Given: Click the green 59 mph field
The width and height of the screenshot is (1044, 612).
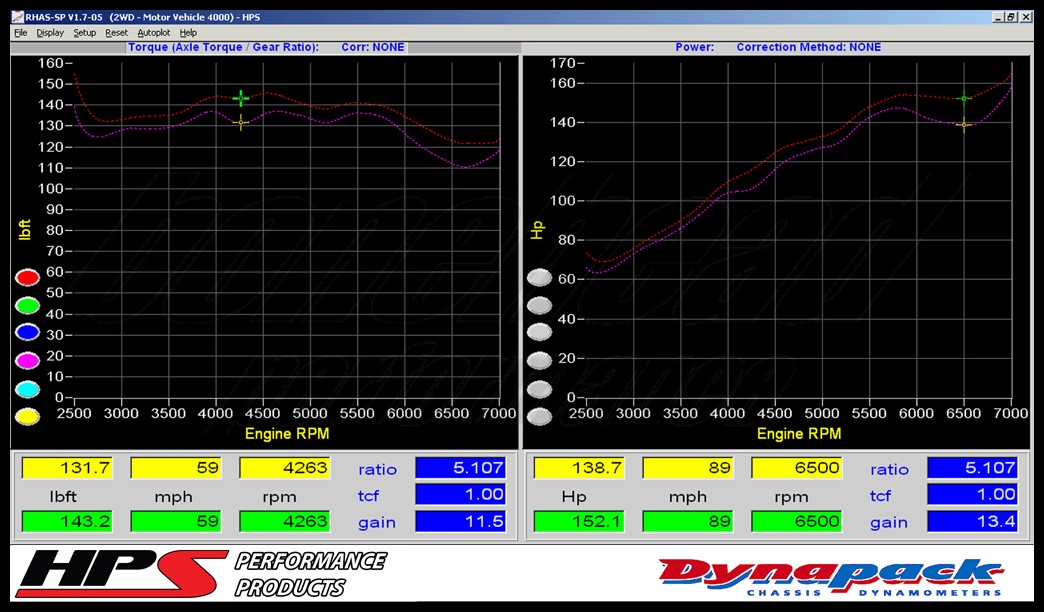Looking at the screenshot, I should pos(176,521).
